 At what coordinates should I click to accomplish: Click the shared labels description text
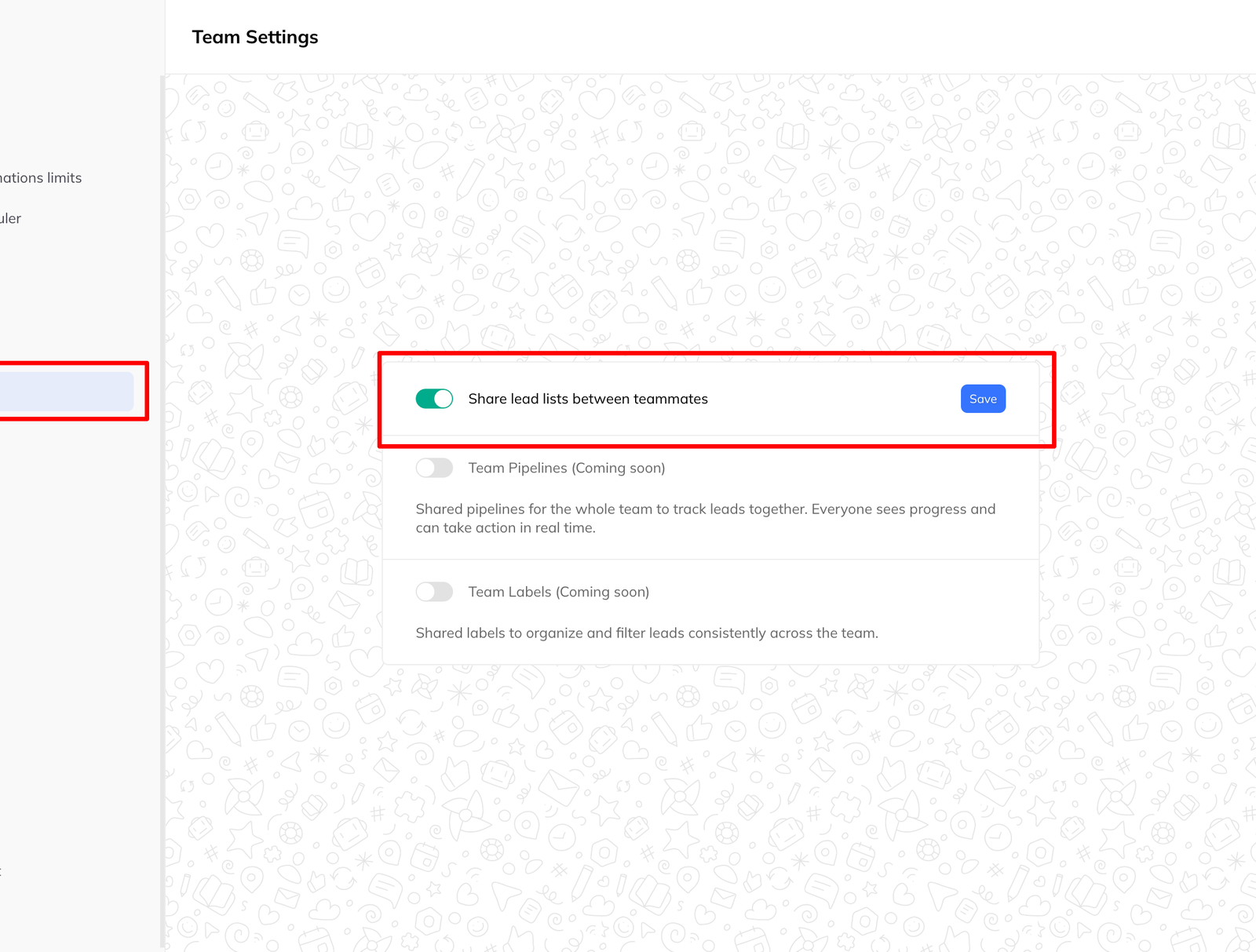point(647,633)
